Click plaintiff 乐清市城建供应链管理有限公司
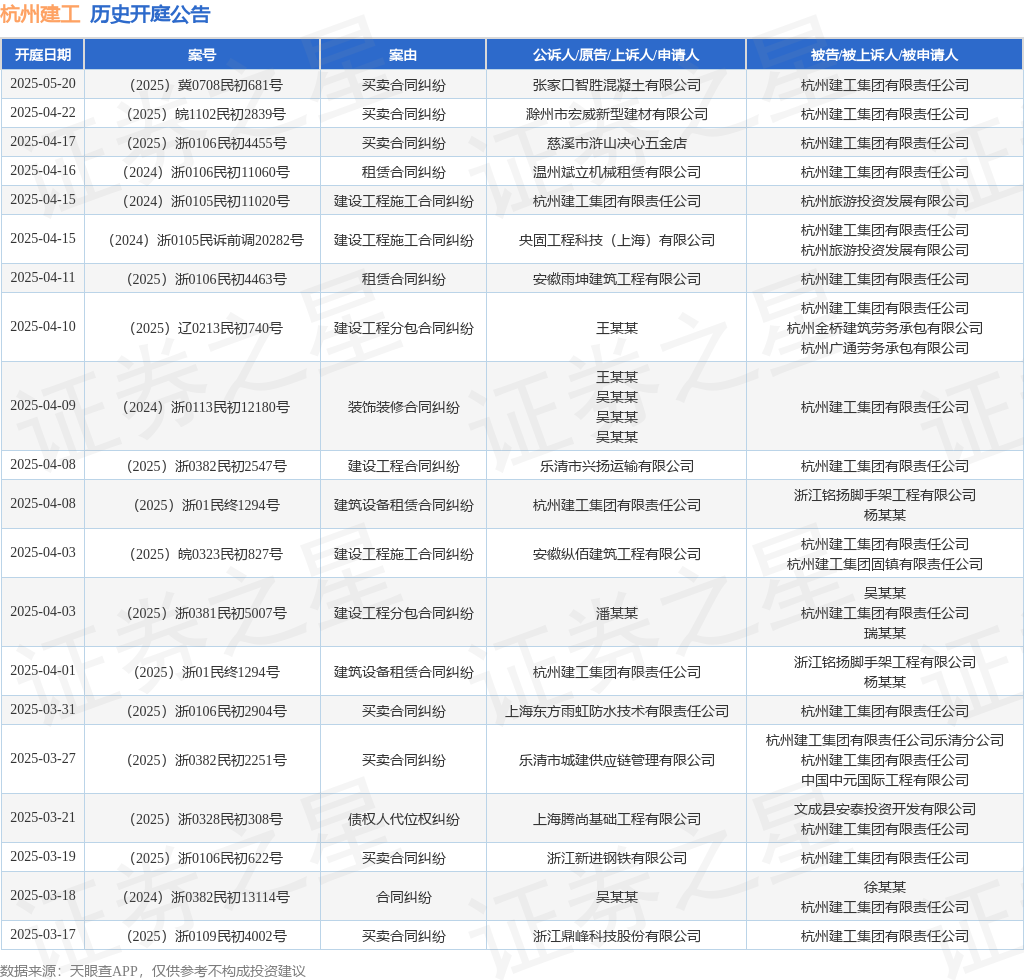Image resolution: width=1024 pixels, height=980 pixels. pyautogui.click(x=616, y=760)
